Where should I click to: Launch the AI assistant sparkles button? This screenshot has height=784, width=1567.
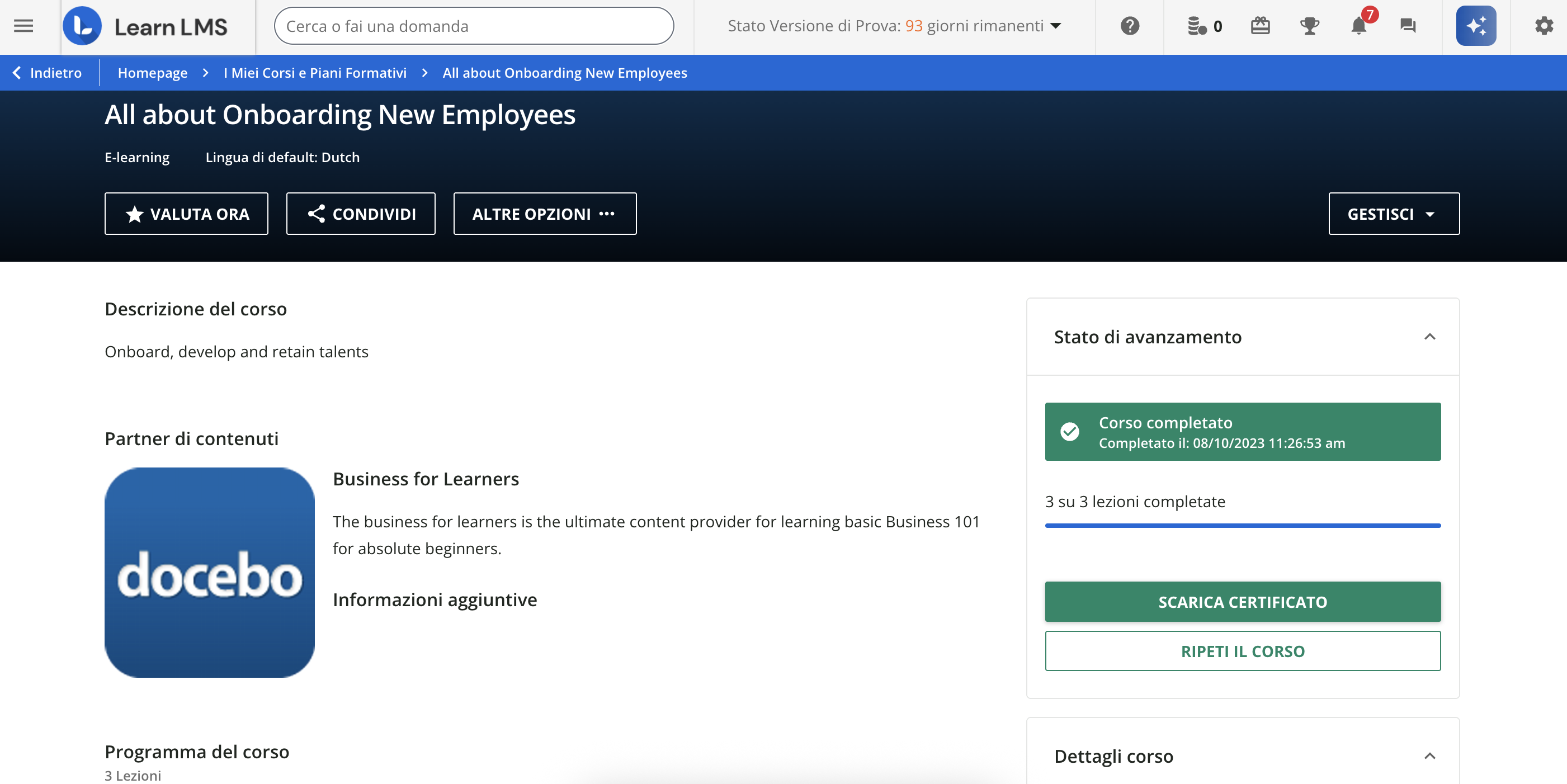click(1476, 26)
